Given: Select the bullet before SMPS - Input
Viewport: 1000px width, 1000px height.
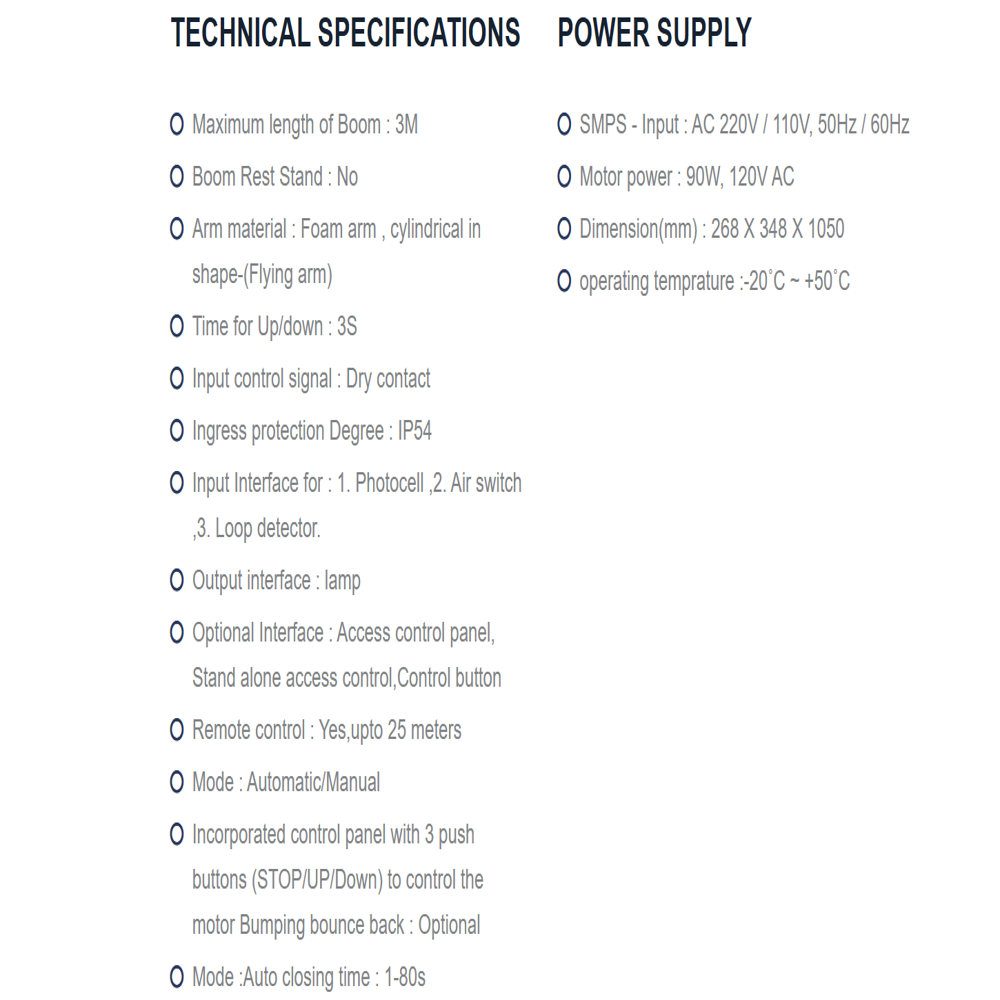Looking at the screenshot, I should (564, 124).
